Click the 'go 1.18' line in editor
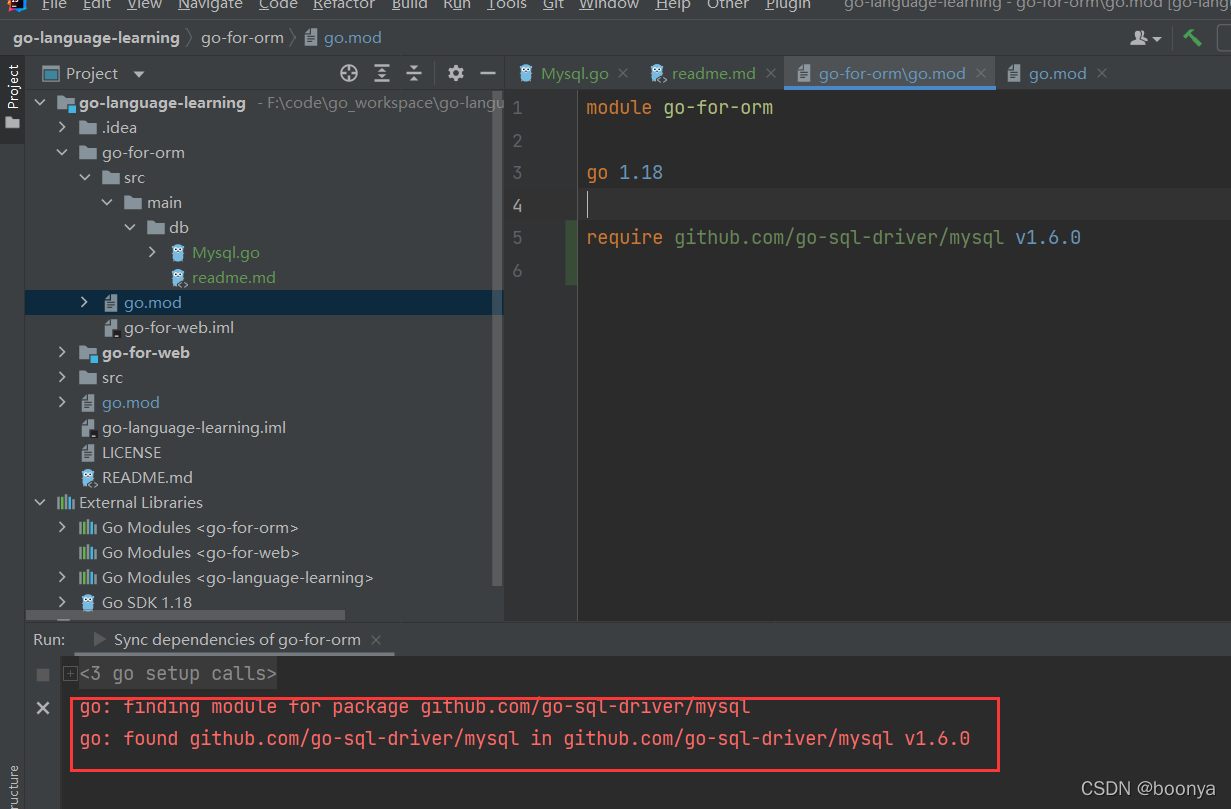Image resolution: width=1231 pixels, height=809 pixels. [x=624, y=173]
